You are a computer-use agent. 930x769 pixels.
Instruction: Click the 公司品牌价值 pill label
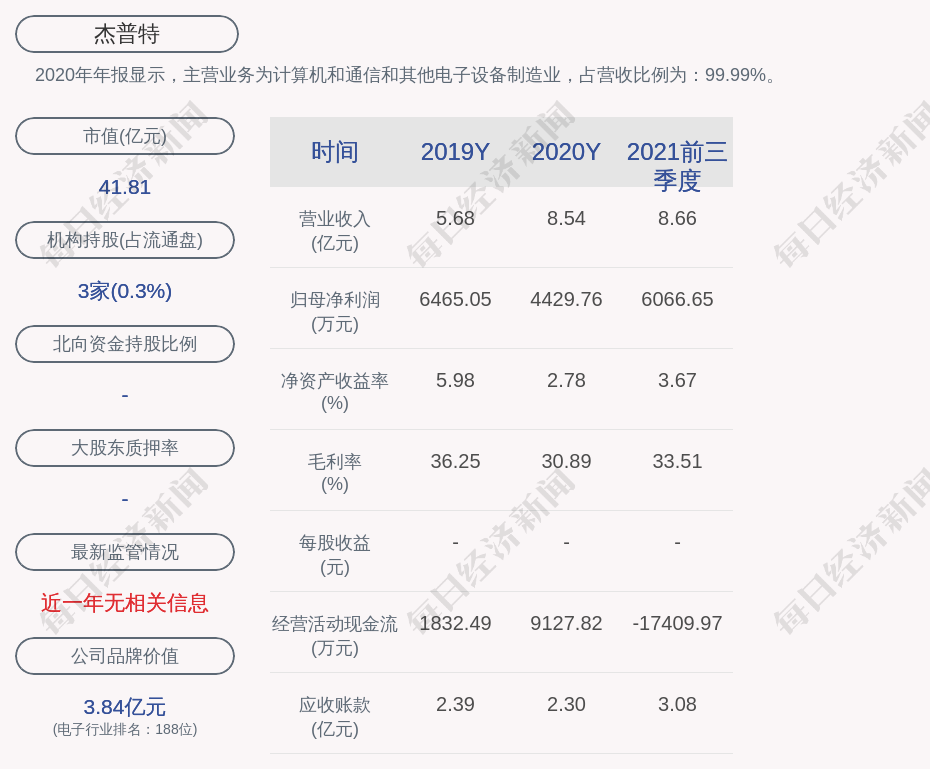[x=125, y=656]
